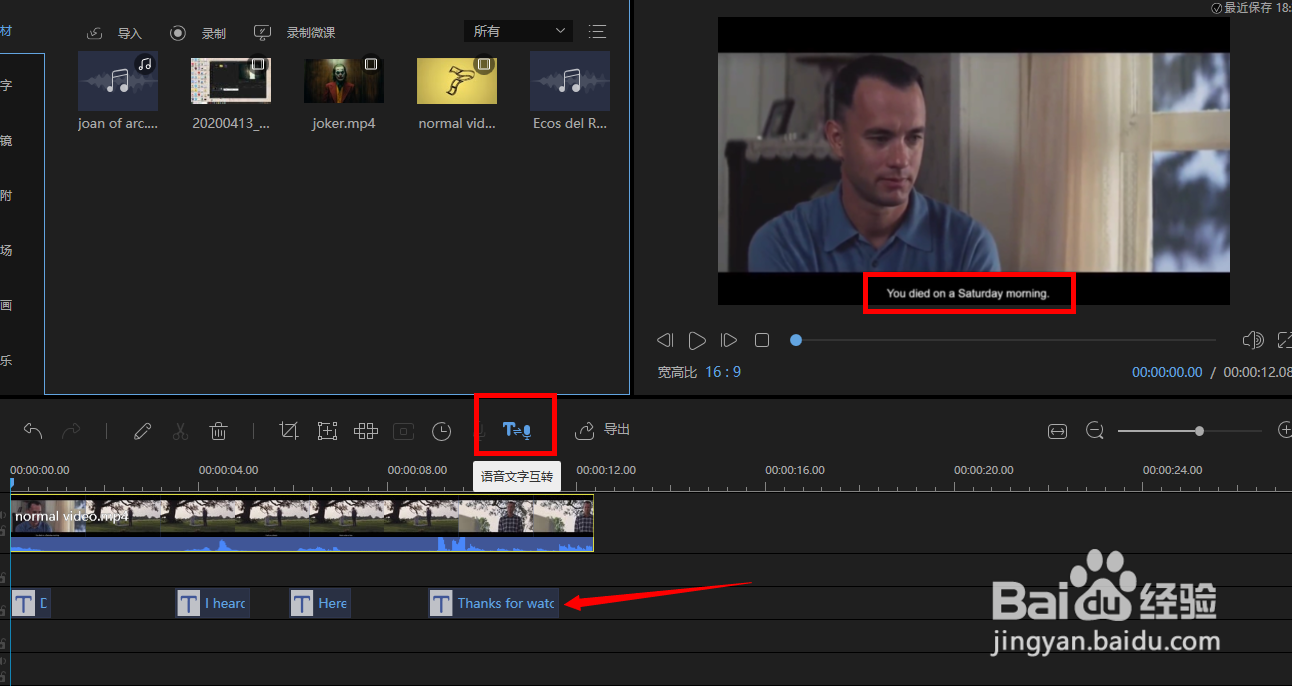The height and width of the screenshot is (686, 1292).
Task: Open the clock duration setting icon
Action: tap(441, 431)
